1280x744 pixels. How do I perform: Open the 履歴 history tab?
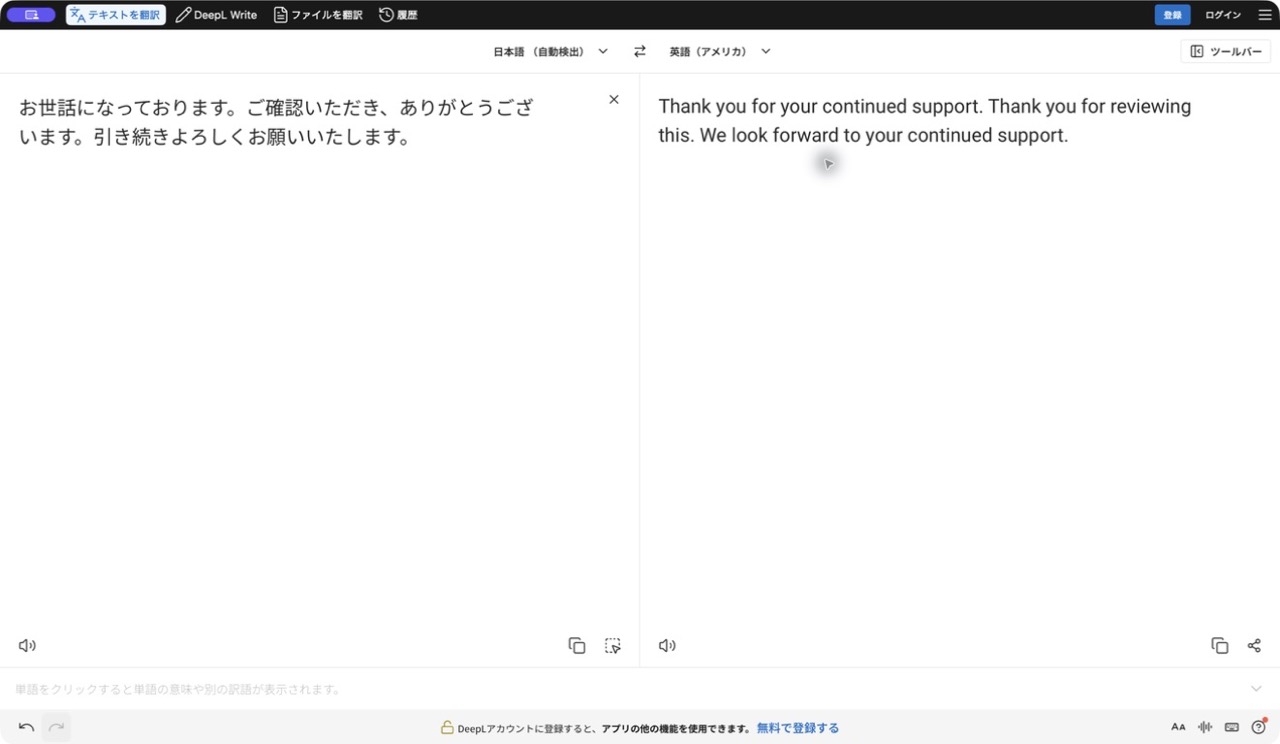(x=398, y=15)
